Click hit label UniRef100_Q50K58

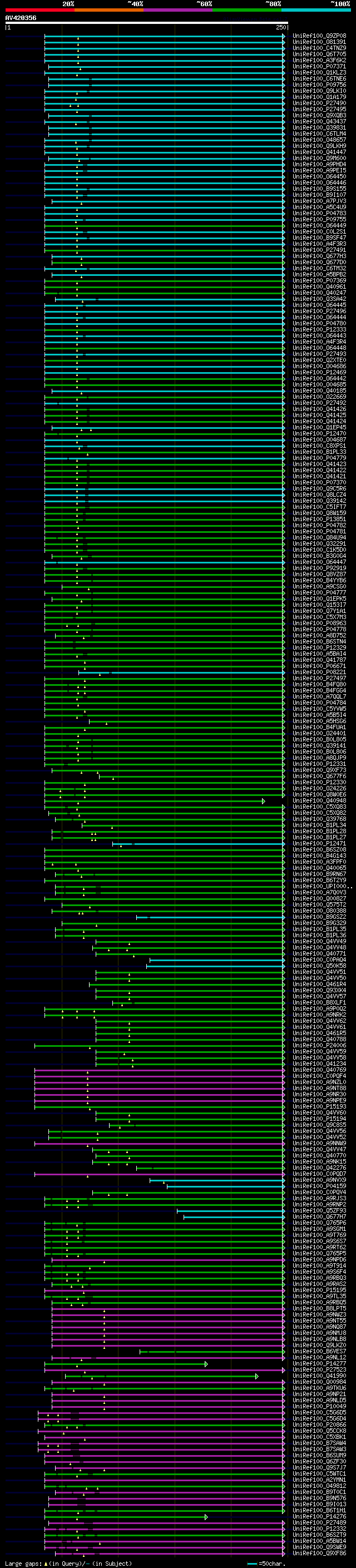point(319,966)
